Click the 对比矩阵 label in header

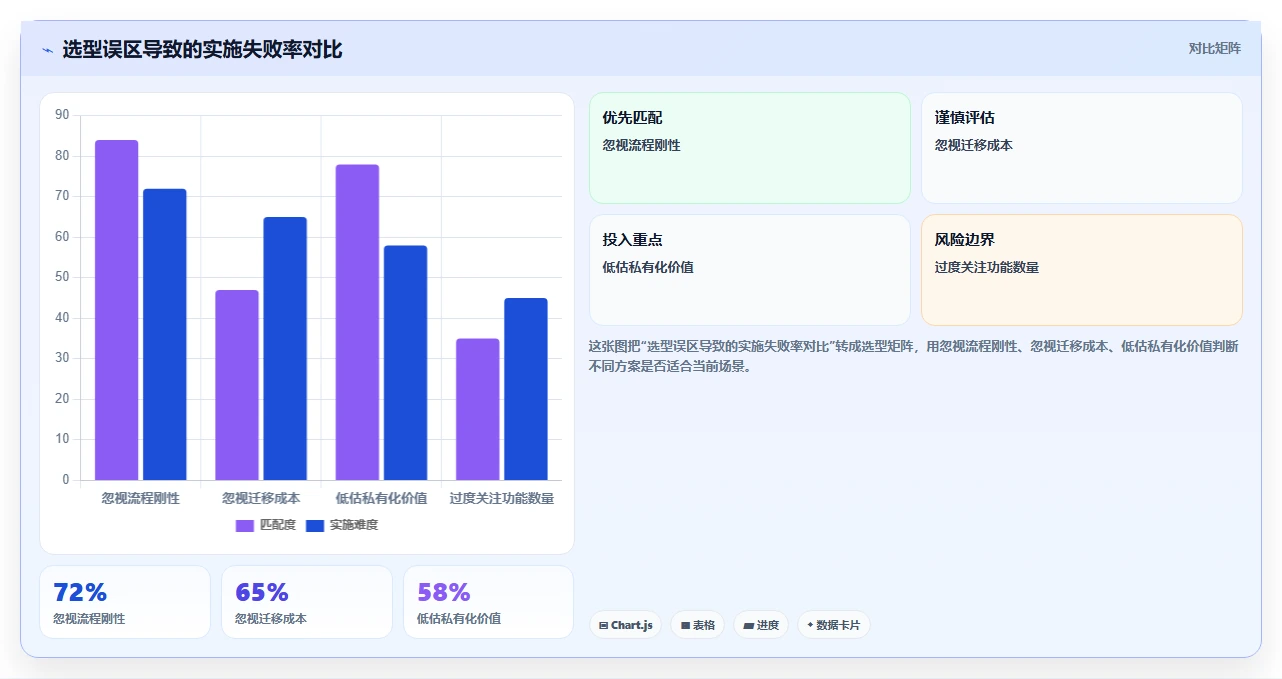[1214, 48]
